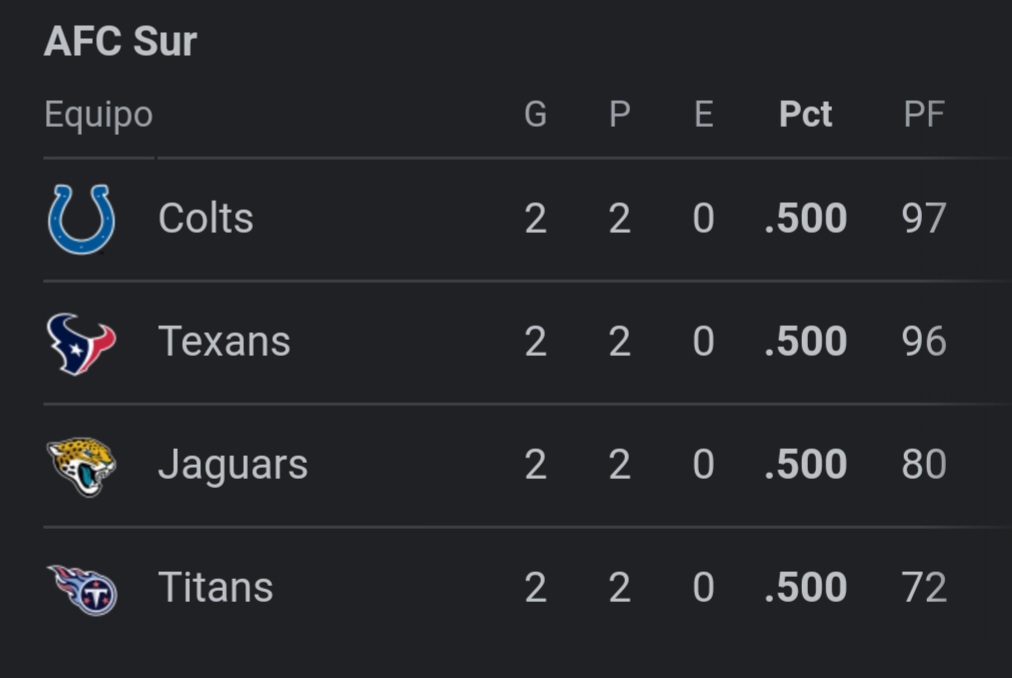
Task: Click Texans 96 points-for value
Action: pos(923,342)
